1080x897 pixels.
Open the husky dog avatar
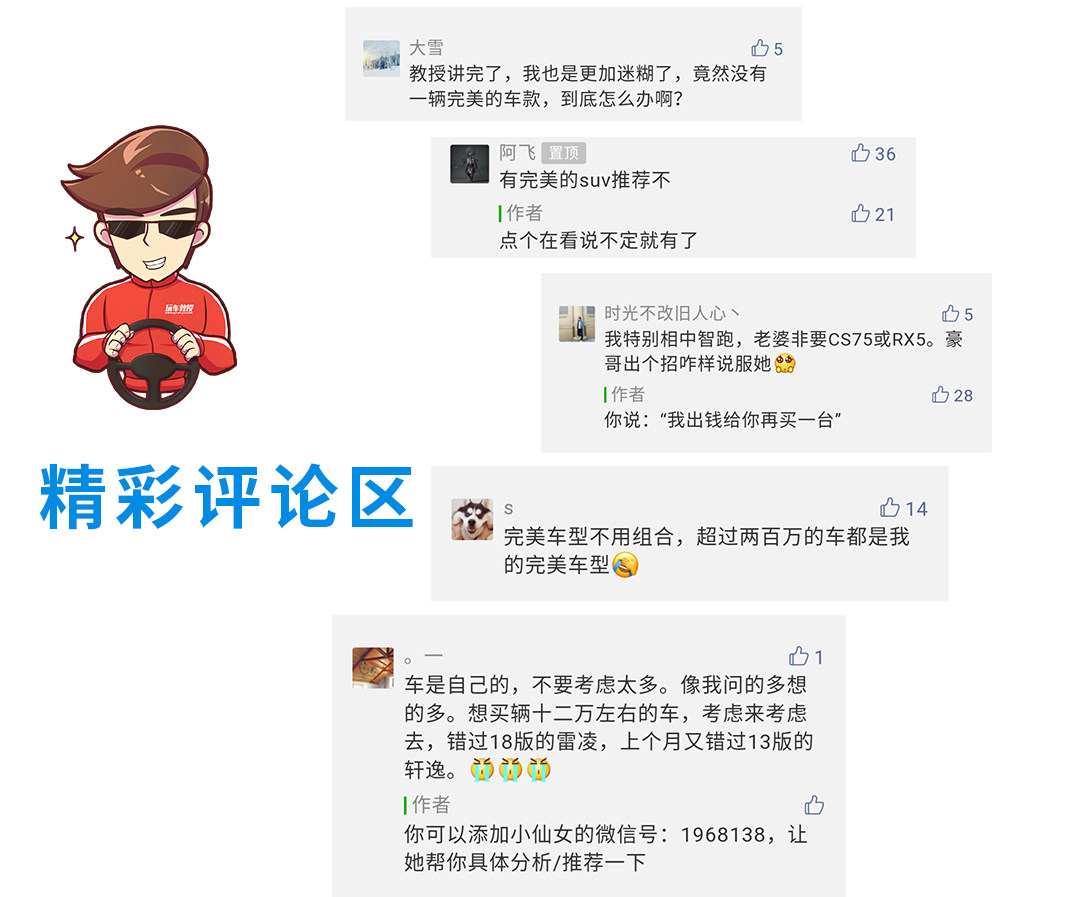472,519
